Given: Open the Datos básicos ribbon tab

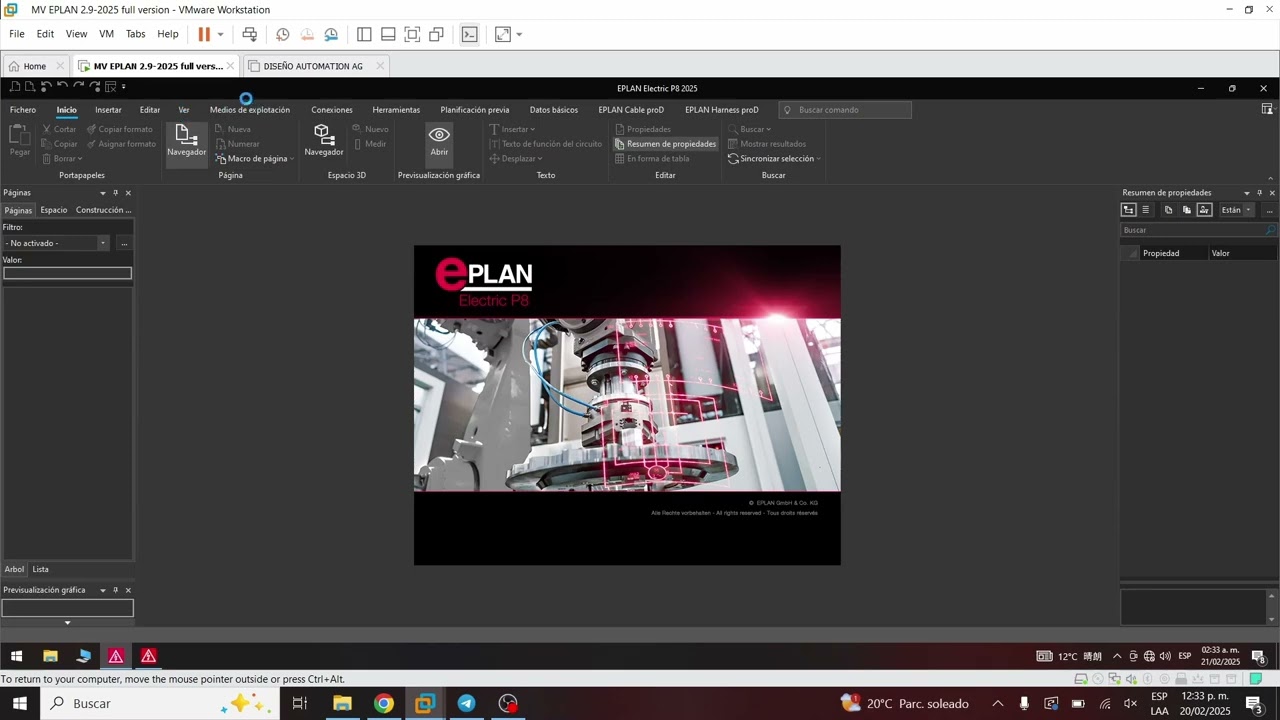Looking at the screenshot, I should pos(554,110).
